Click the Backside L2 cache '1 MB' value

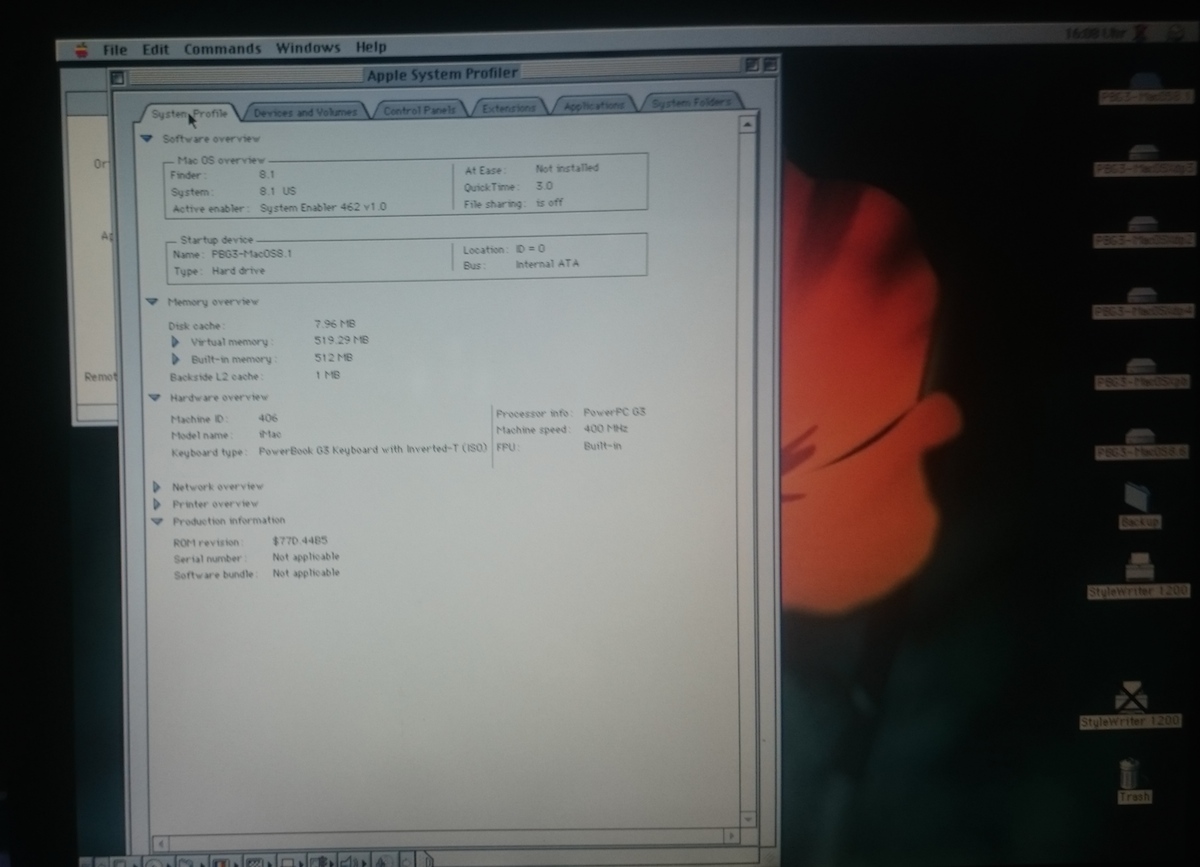point(327,376)
